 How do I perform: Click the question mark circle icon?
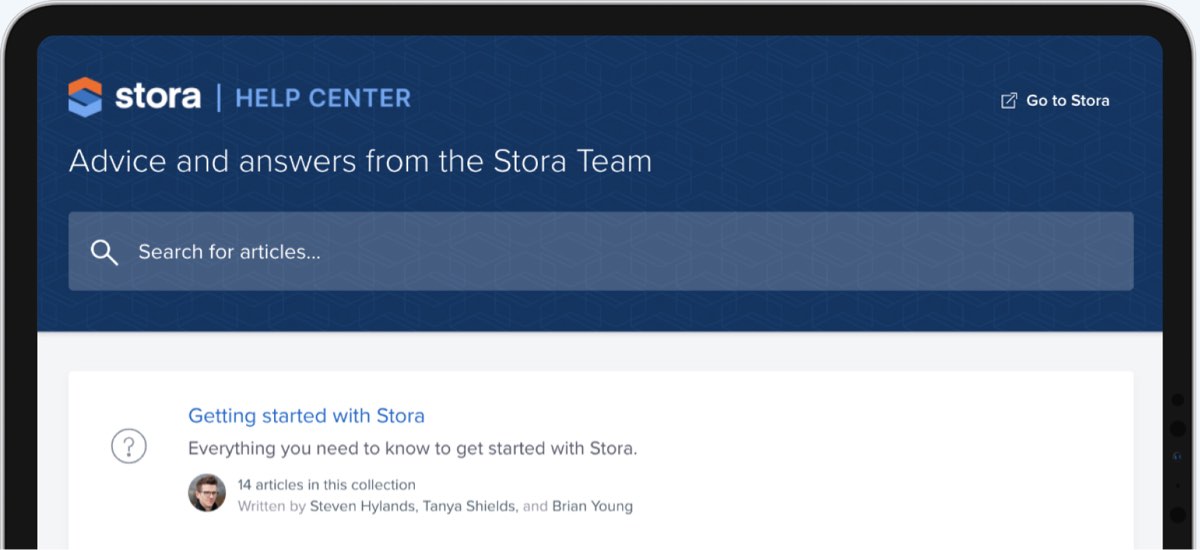point(128,446)
